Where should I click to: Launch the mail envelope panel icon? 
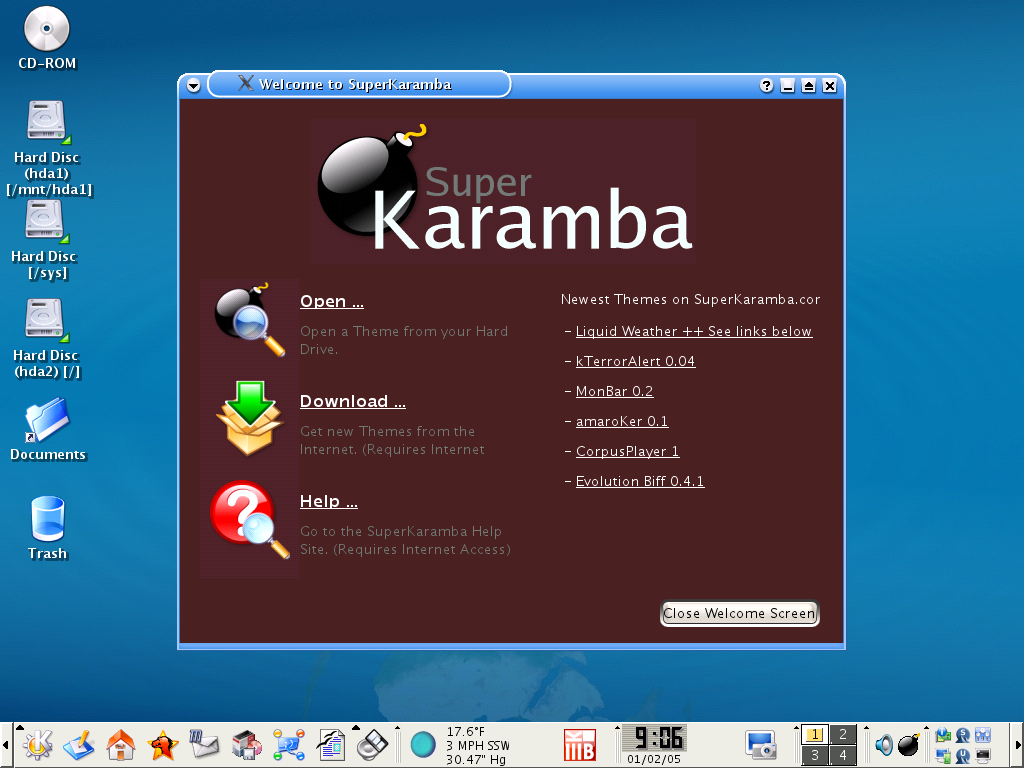(204, 744)
